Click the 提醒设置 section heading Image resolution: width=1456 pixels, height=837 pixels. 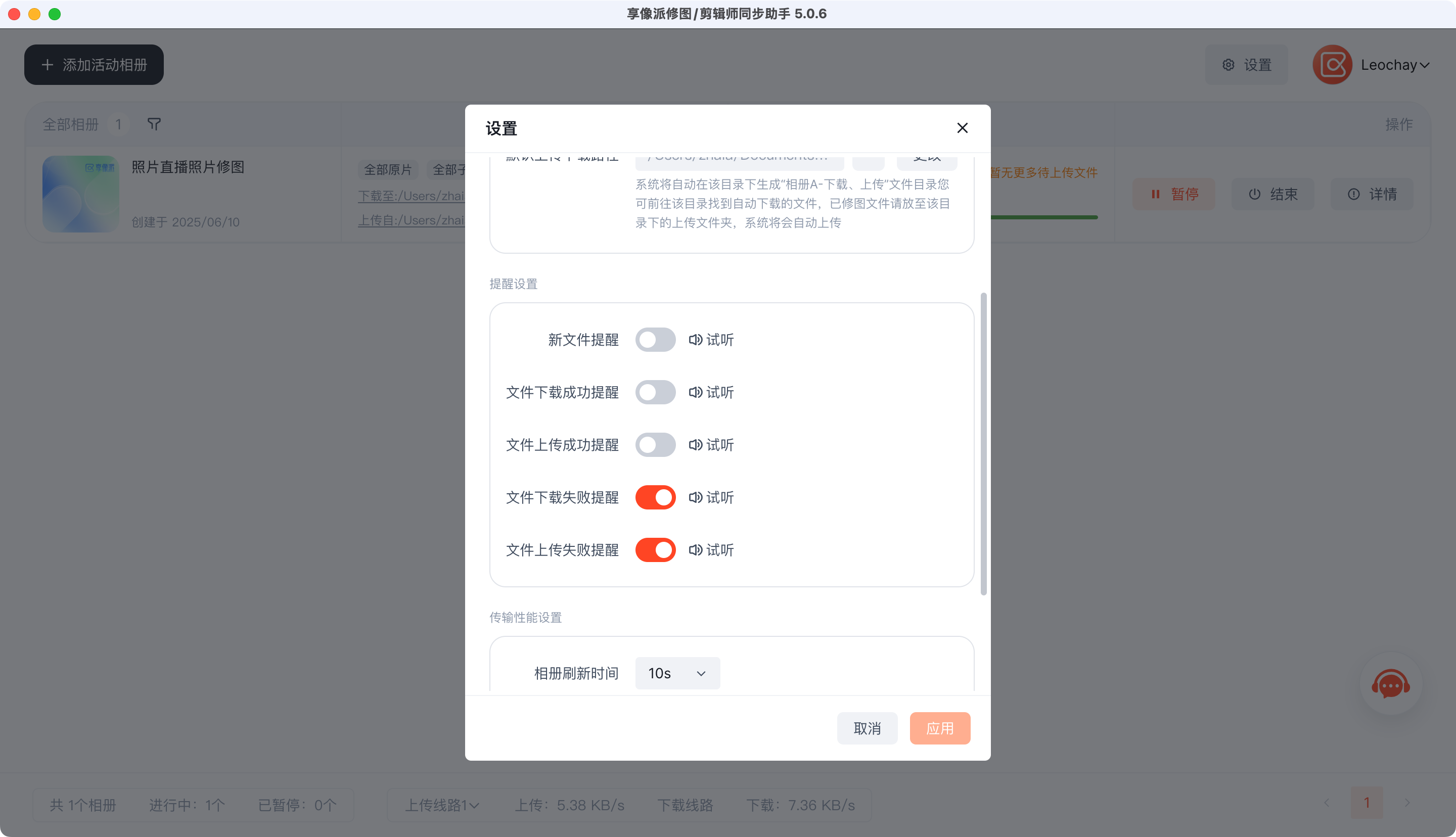click(513, 284)
